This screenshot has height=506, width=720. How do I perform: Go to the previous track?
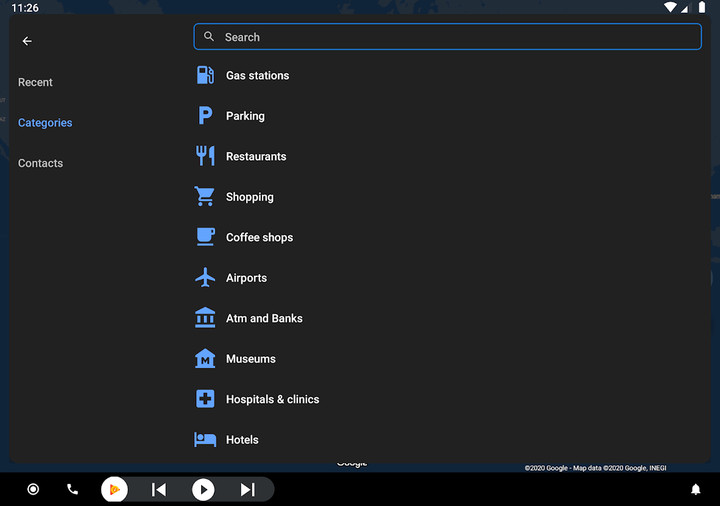click(158, 489)
